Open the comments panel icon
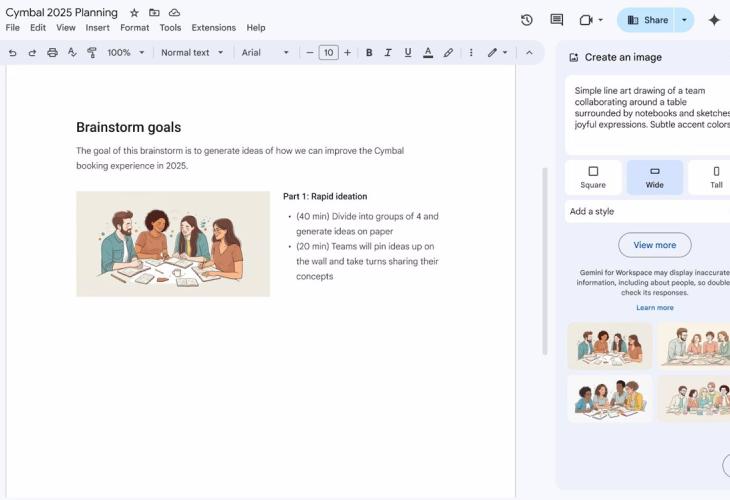 (x=557, y=20)
